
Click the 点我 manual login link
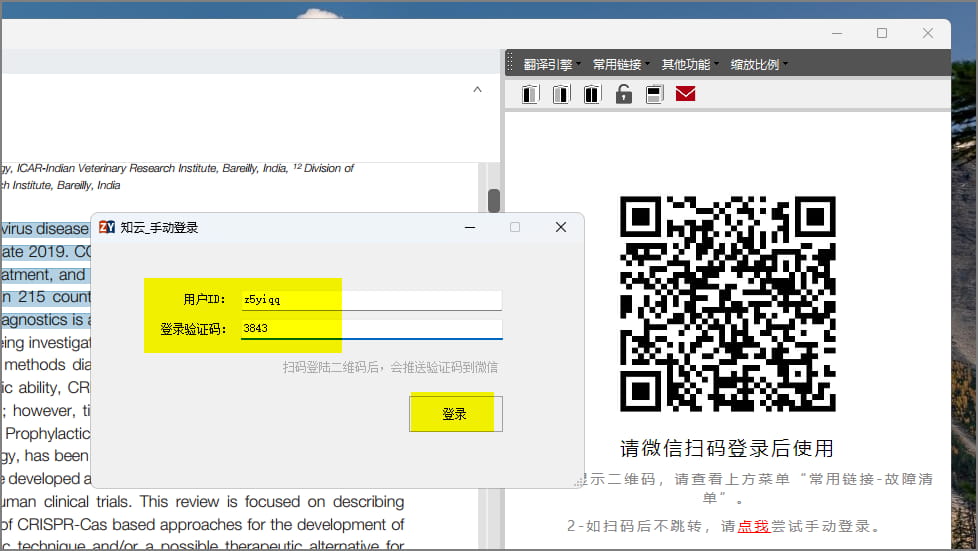753,526
